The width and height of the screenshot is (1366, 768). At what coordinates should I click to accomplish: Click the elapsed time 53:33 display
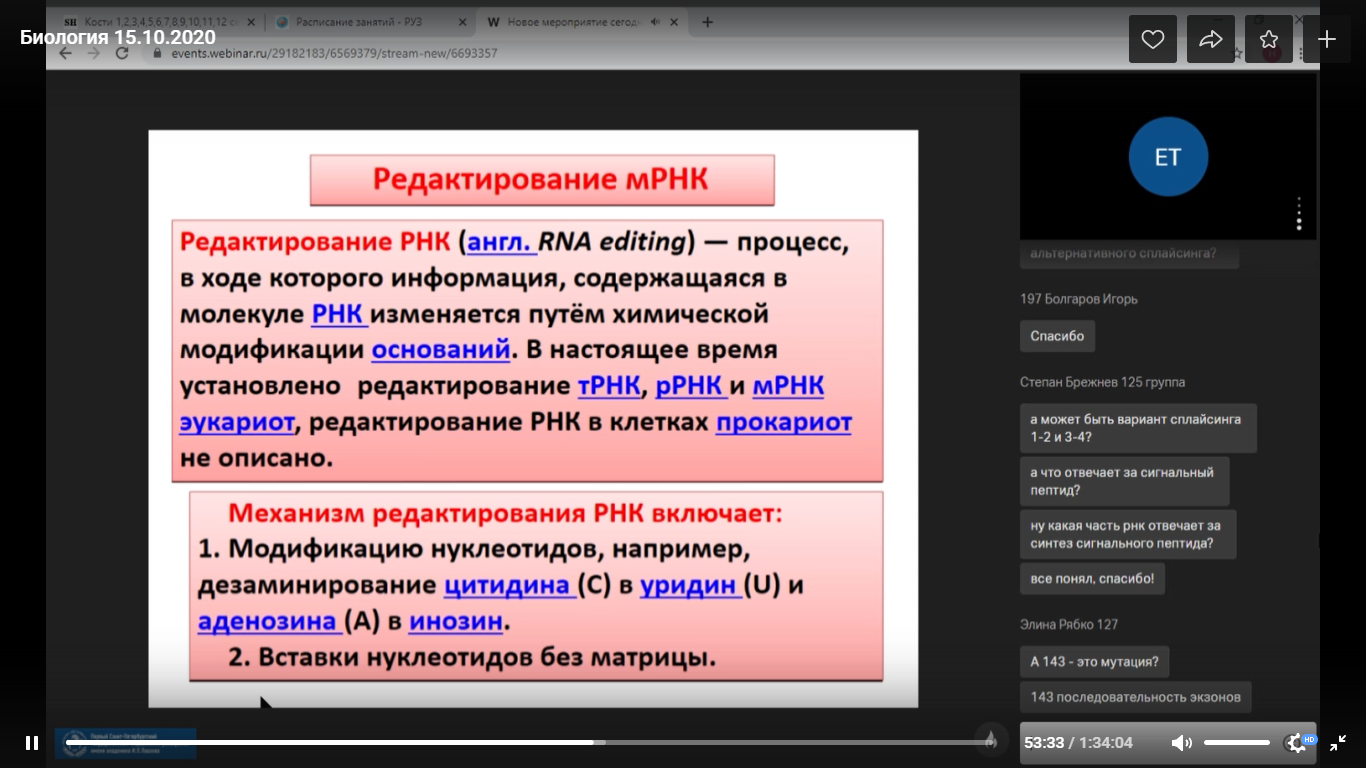(x=1043, y=743)
